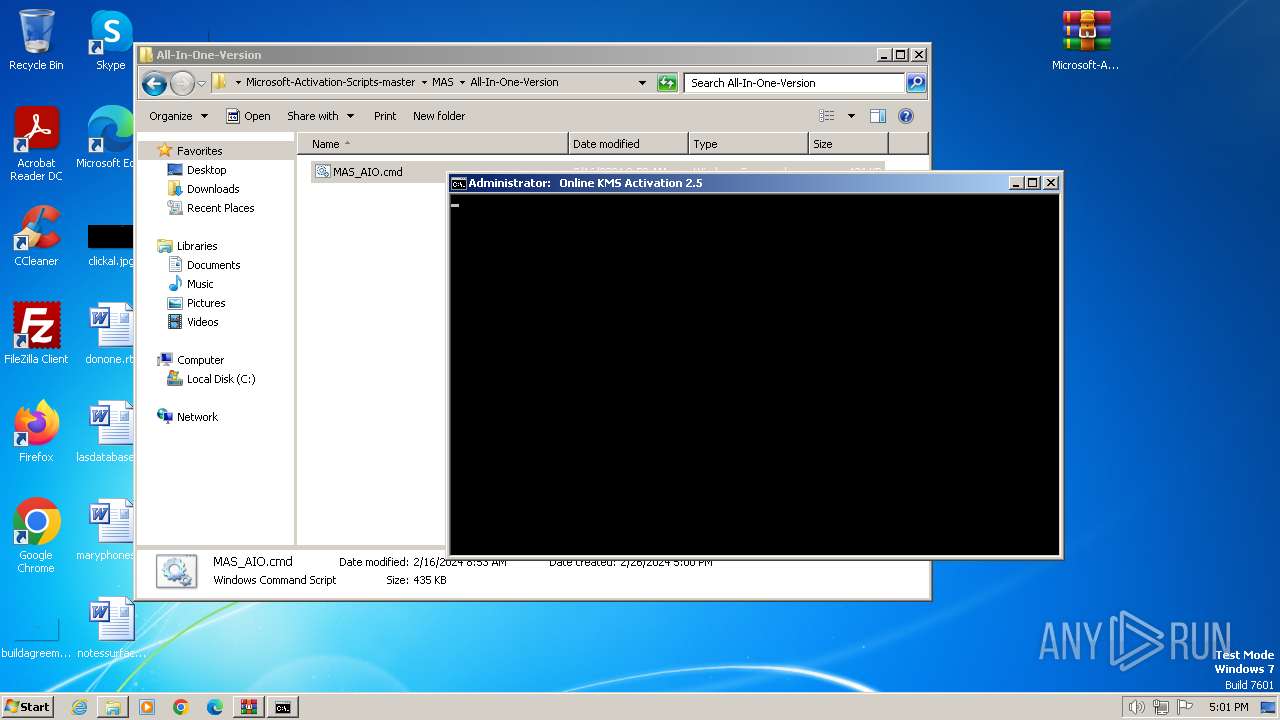Click Microsoft-Activation-Scripts-master in the address bar

click(x=330, y=83)
